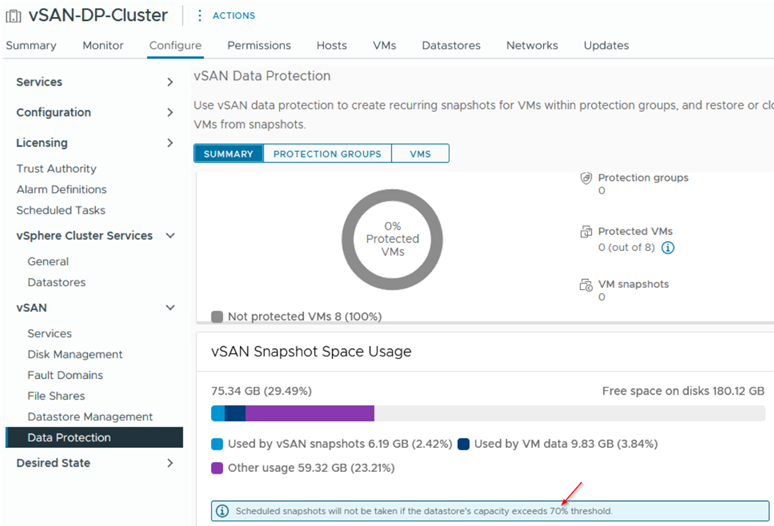
Task: Click the Services sidebar heading
Action: click(x=39, y=82)
